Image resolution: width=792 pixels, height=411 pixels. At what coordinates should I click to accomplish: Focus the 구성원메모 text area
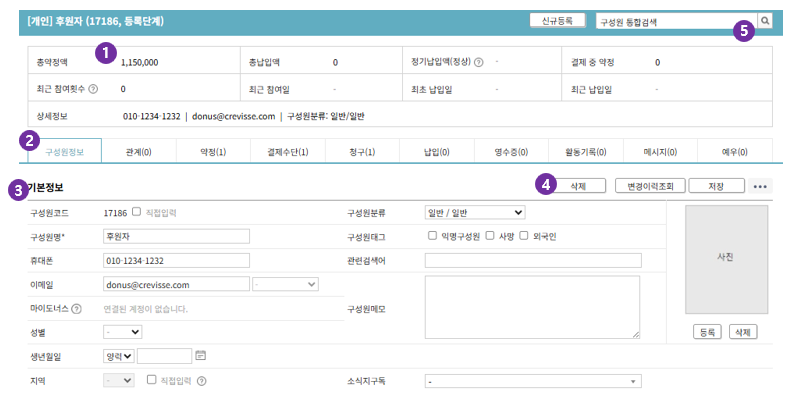coord(532,307)
